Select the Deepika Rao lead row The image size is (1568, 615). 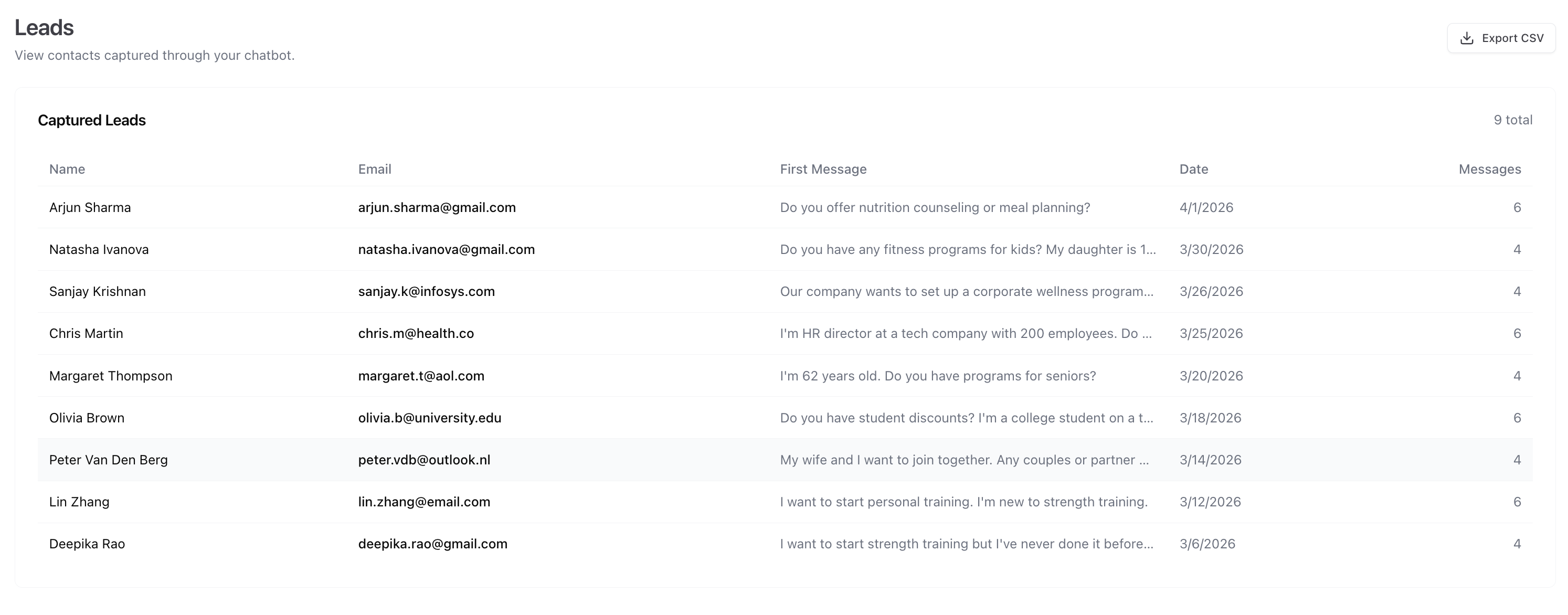pyautogui.click(x=785, y=544)
